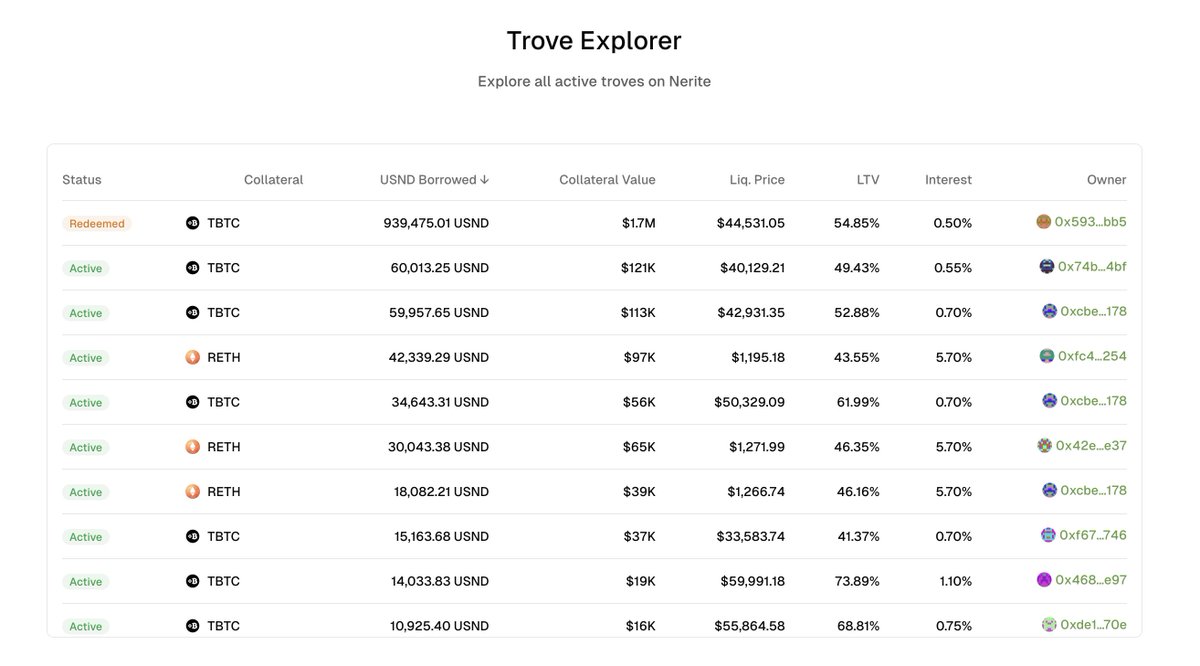Click the TBTC icon in the 59,957.65 USND row
Screen dimensions: 1200x666
(193, 312)
